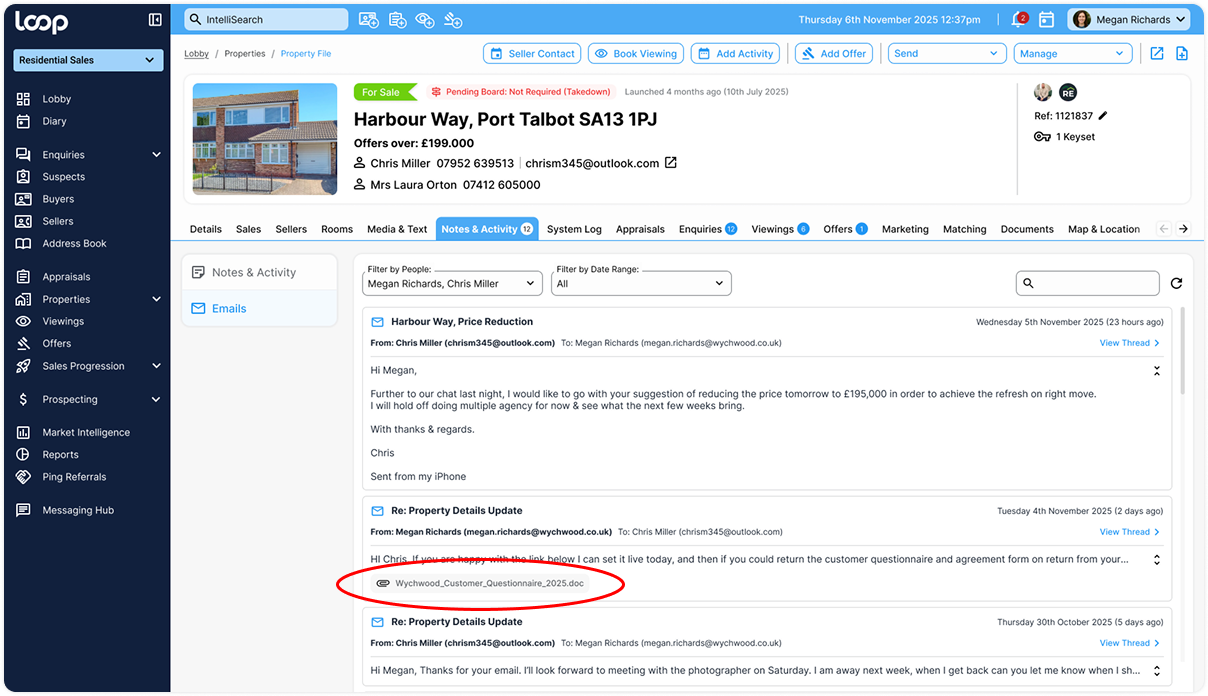Image resolution: width=1208 pixels, height=696 pixels.
Task: Click the add viewing eye icon in top bar
Action: 425,19
